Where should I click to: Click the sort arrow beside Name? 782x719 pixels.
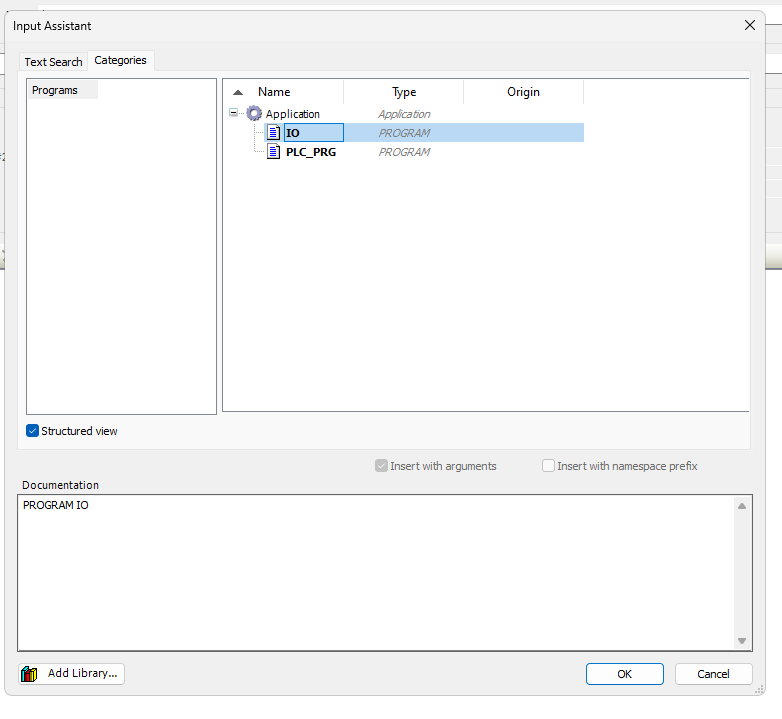coord(238,92)
